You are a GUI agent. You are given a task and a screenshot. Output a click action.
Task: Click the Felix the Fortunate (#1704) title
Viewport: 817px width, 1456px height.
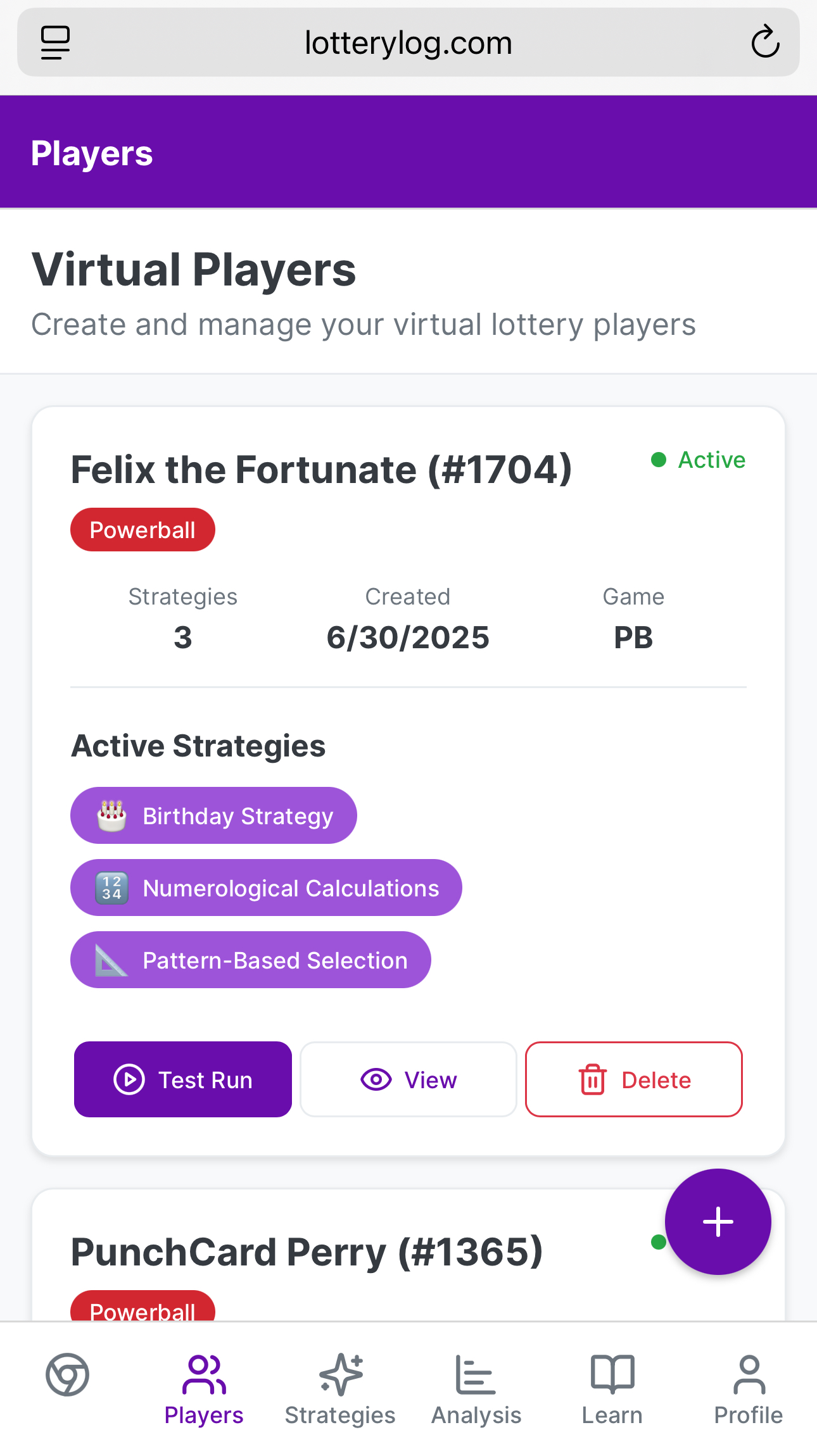pyautogui.click(x=321, y=470)
